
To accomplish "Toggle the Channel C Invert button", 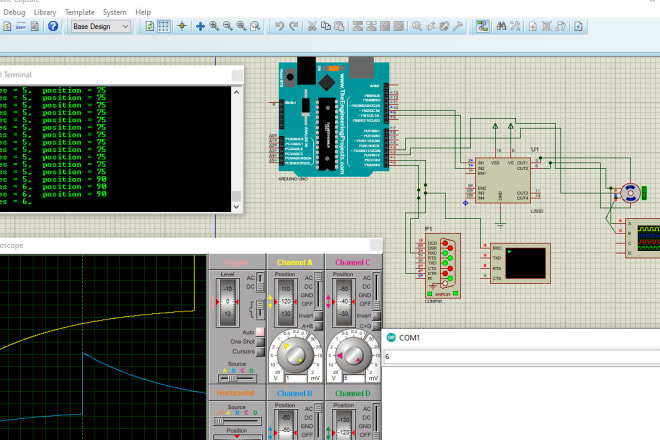I will 377,316.
